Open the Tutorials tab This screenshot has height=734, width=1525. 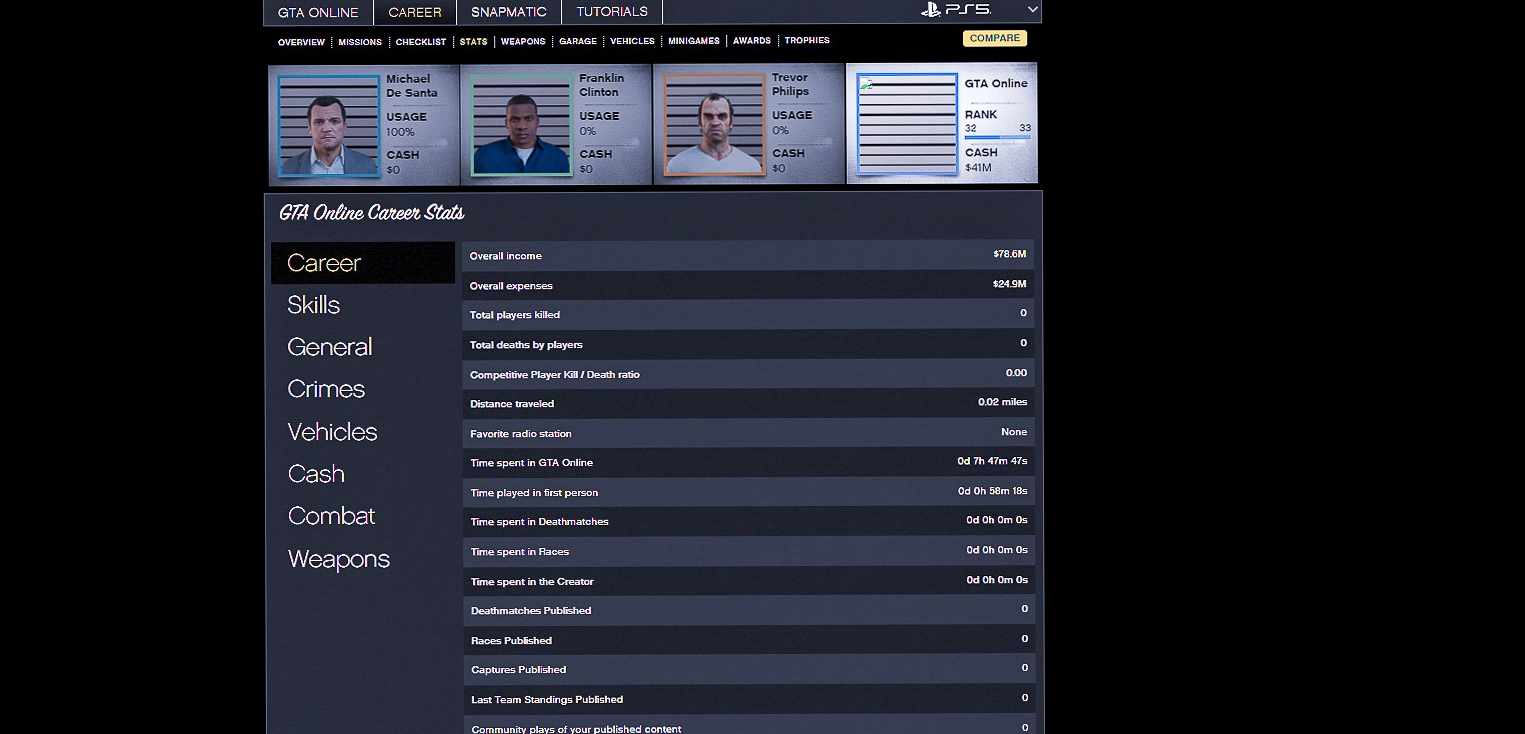(612, 12)
